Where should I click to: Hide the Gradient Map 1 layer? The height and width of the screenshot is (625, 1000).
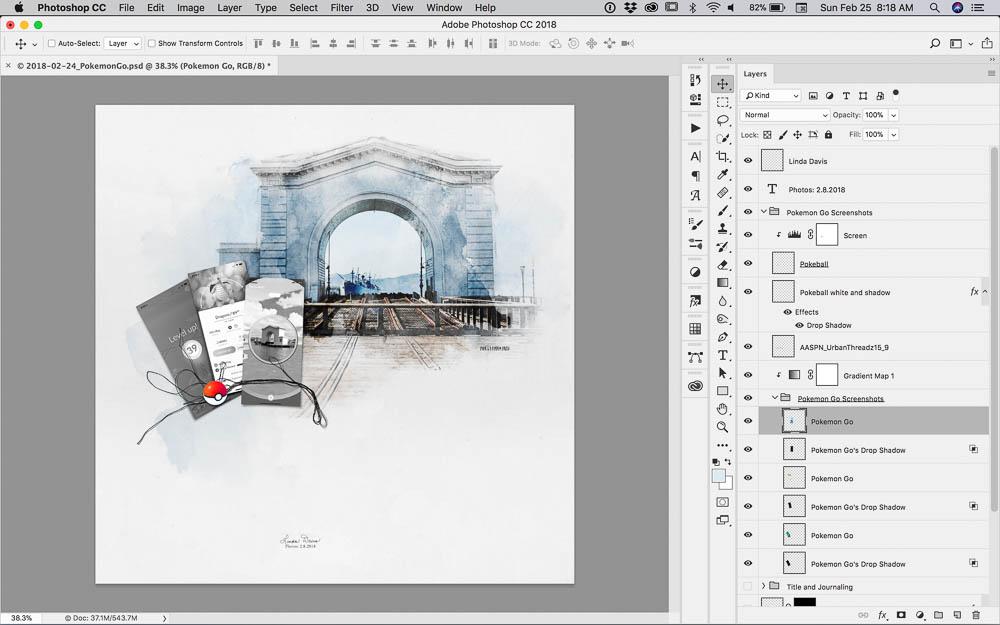click(x=748, y=375)
